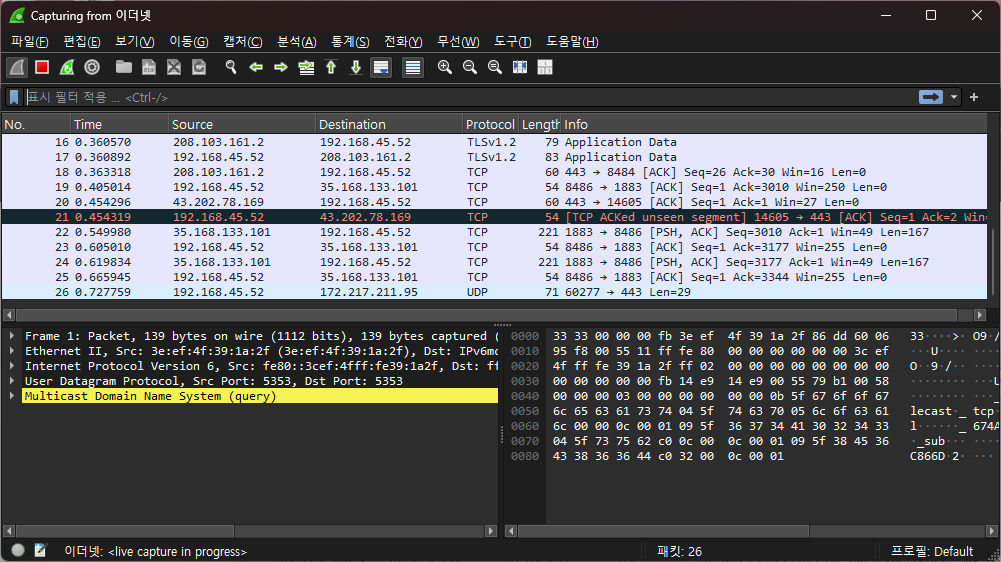1001x562 pixels.
Task: Click the 프로필: Default status entry
Action: (x=932, y=551)
